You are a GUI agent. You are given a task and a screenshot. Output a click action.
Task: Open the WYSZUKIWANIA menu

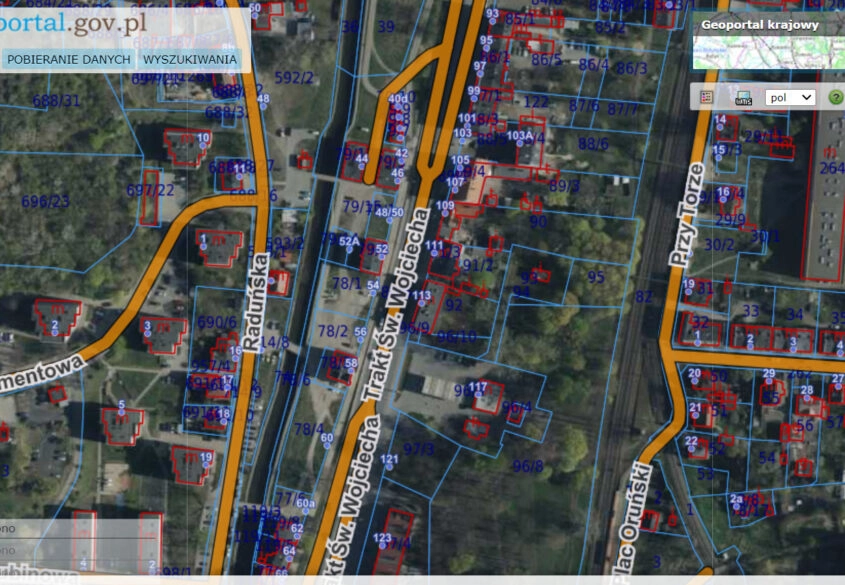pyautogui.click(x=190, y=59)
